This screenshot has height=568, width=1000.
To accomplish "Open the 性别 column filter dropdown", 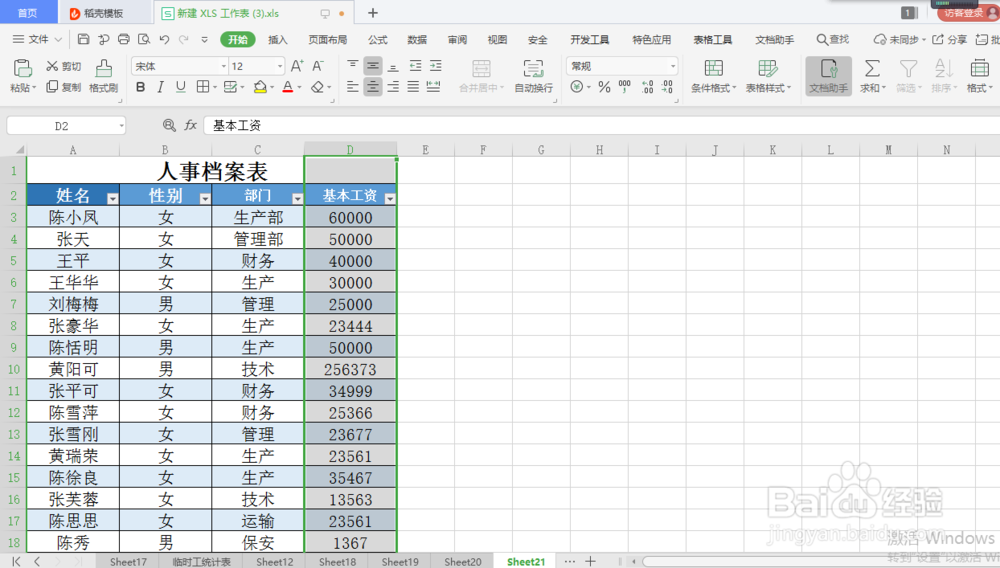I will coord(205,198).
